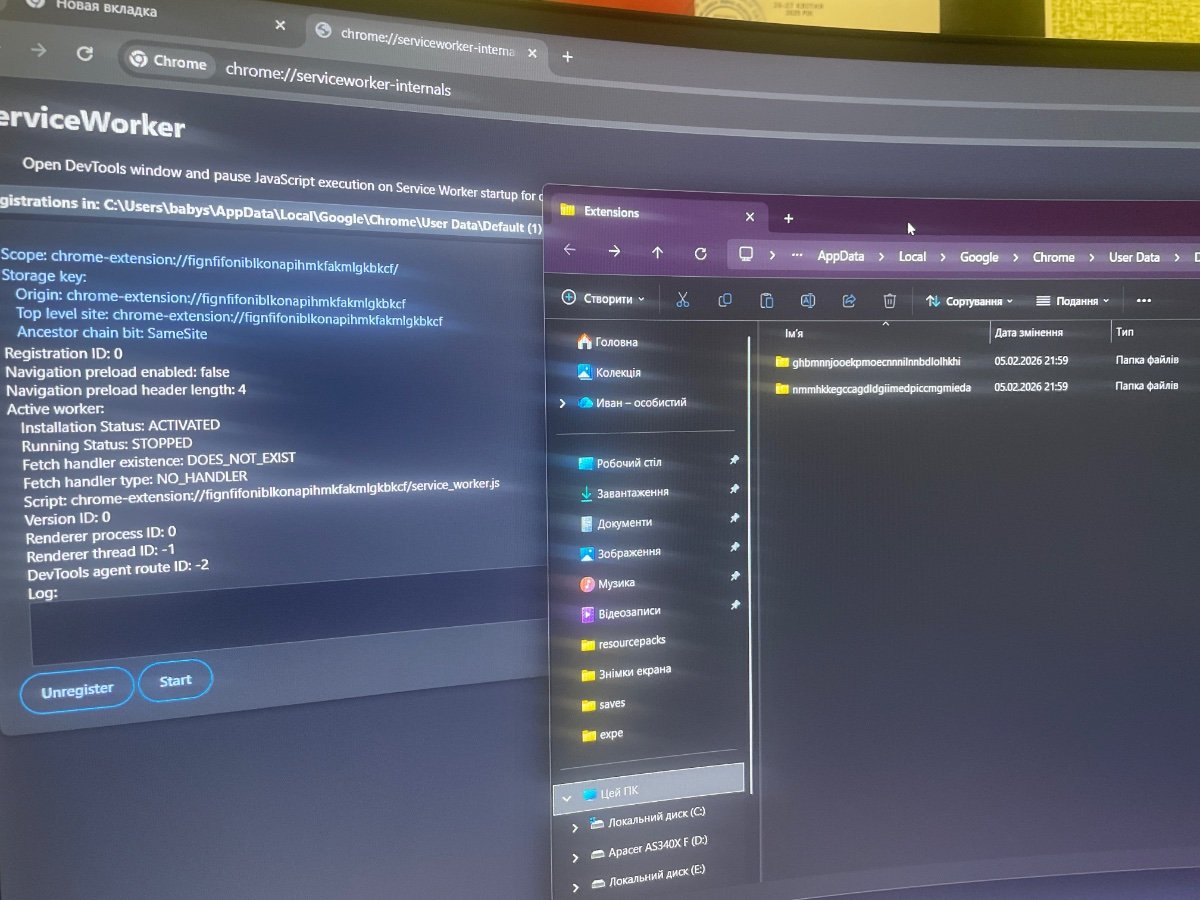Go back in File Explorer
The height and width of the screenshot is (900, 1200).
(569, 251)
